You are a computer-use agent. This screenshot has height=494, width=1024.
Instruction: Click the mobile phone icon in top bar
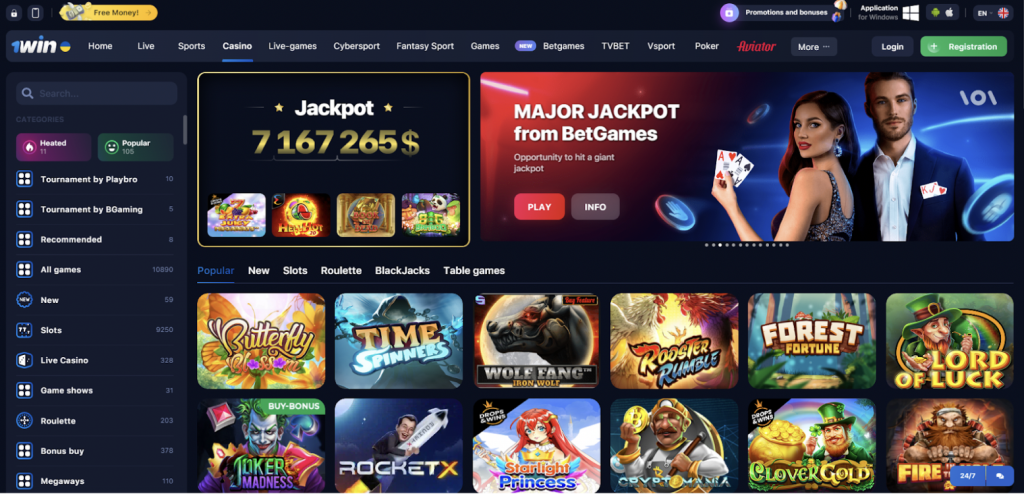[35, 12]
